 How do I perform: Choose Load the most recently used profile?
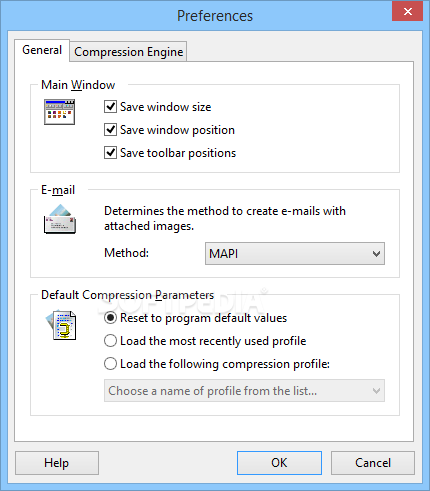tap(110, 341)
